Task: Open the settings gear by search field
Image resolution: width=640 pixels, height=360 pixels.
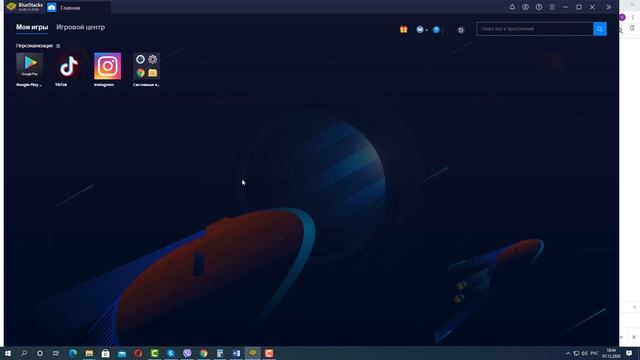Action: 461,30
